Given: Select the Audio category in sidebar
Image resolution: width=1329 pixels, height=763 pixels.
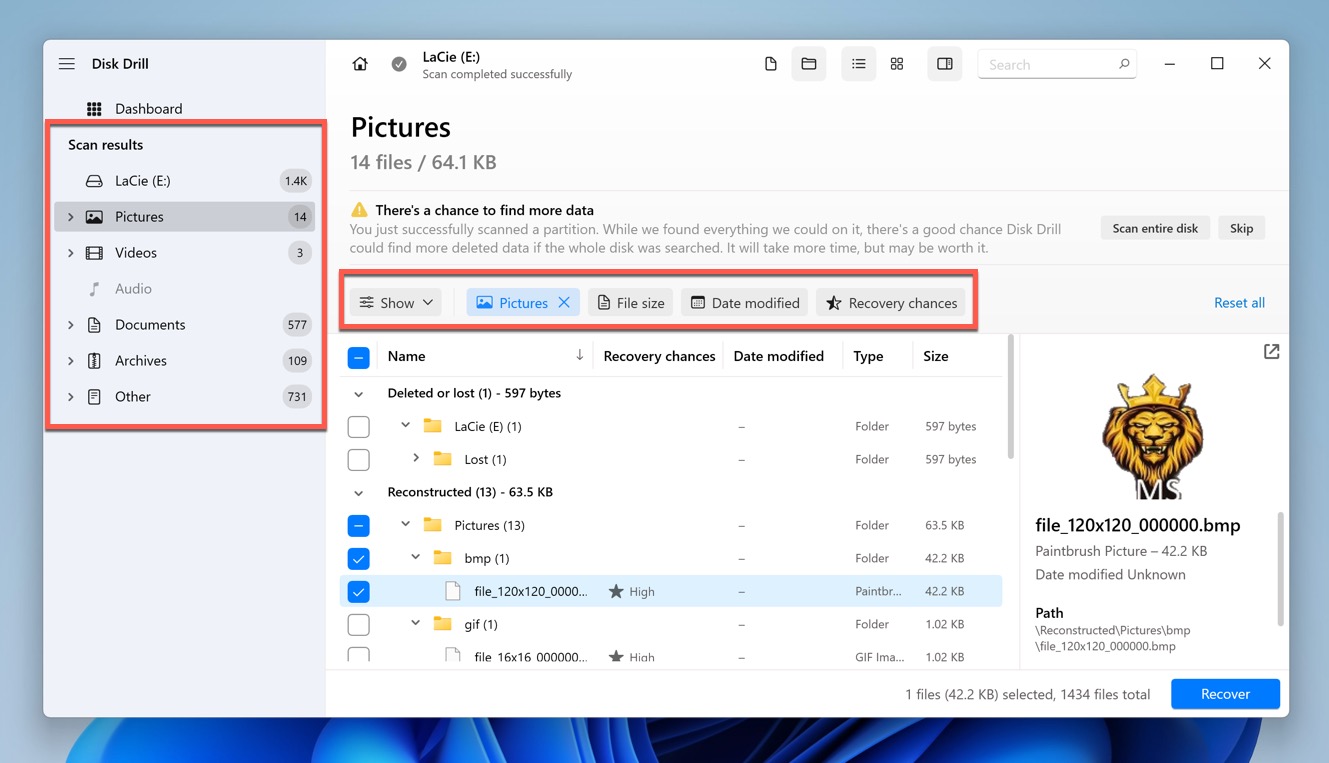Looking at the screenshot, I should coord(185,289).
